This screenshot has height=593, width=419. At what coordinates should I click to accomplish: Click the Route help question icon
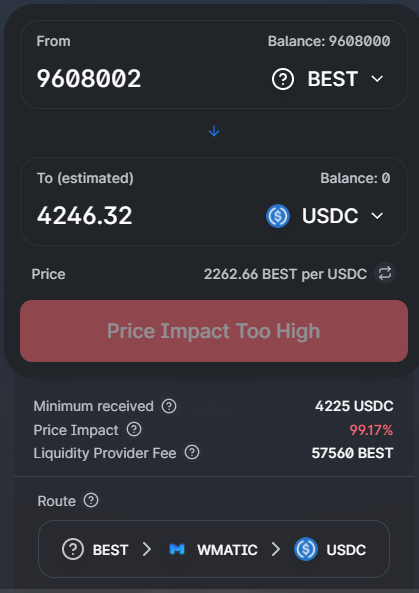tap(91, 500)
